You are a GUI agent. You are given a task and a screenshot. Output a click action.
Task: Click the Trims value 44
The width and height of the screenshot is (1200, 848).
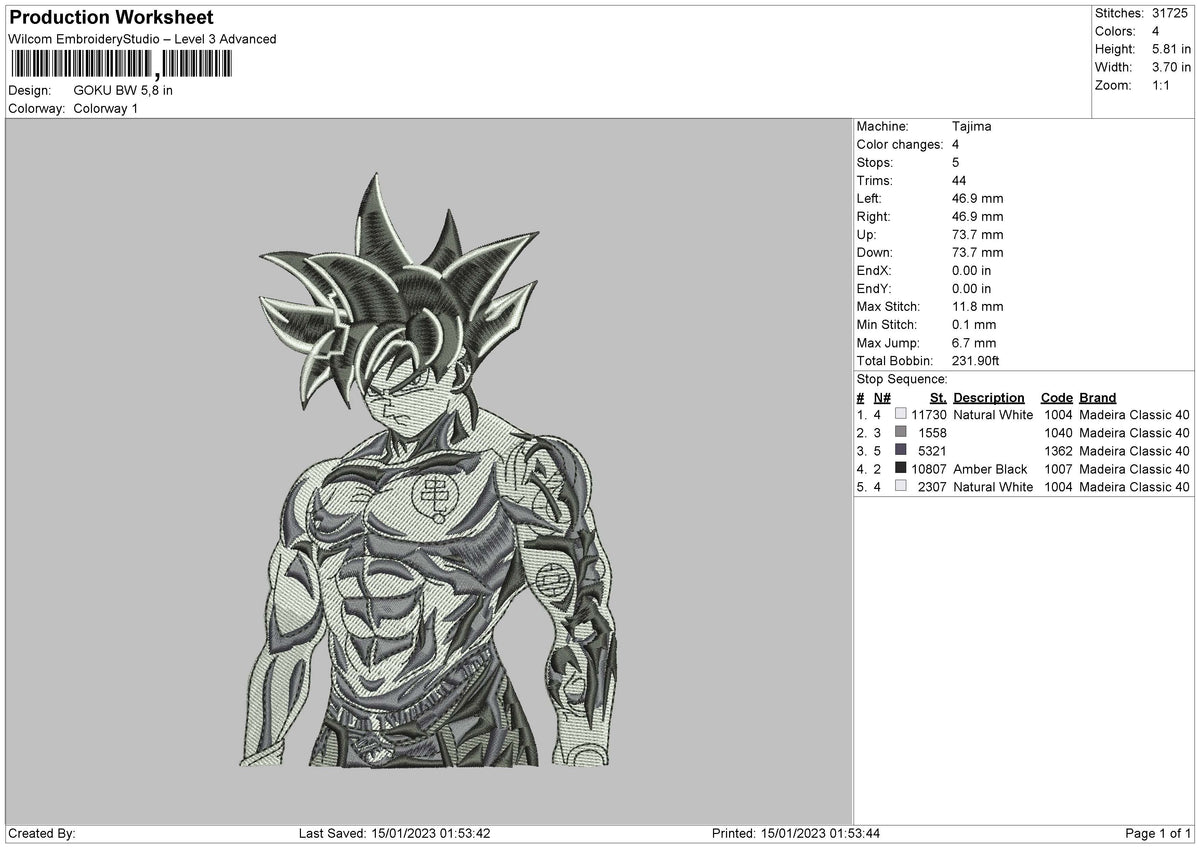click(x=960, y=180)
